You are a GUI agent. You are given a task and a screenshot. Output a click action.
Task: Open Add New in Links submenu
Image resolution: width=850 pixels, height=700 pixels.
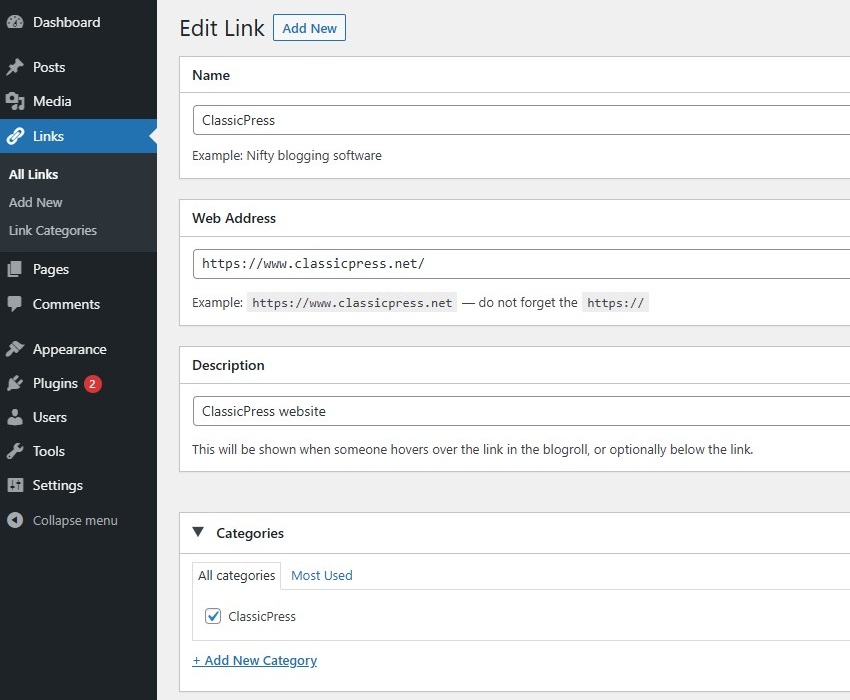[x=35, y=202]
